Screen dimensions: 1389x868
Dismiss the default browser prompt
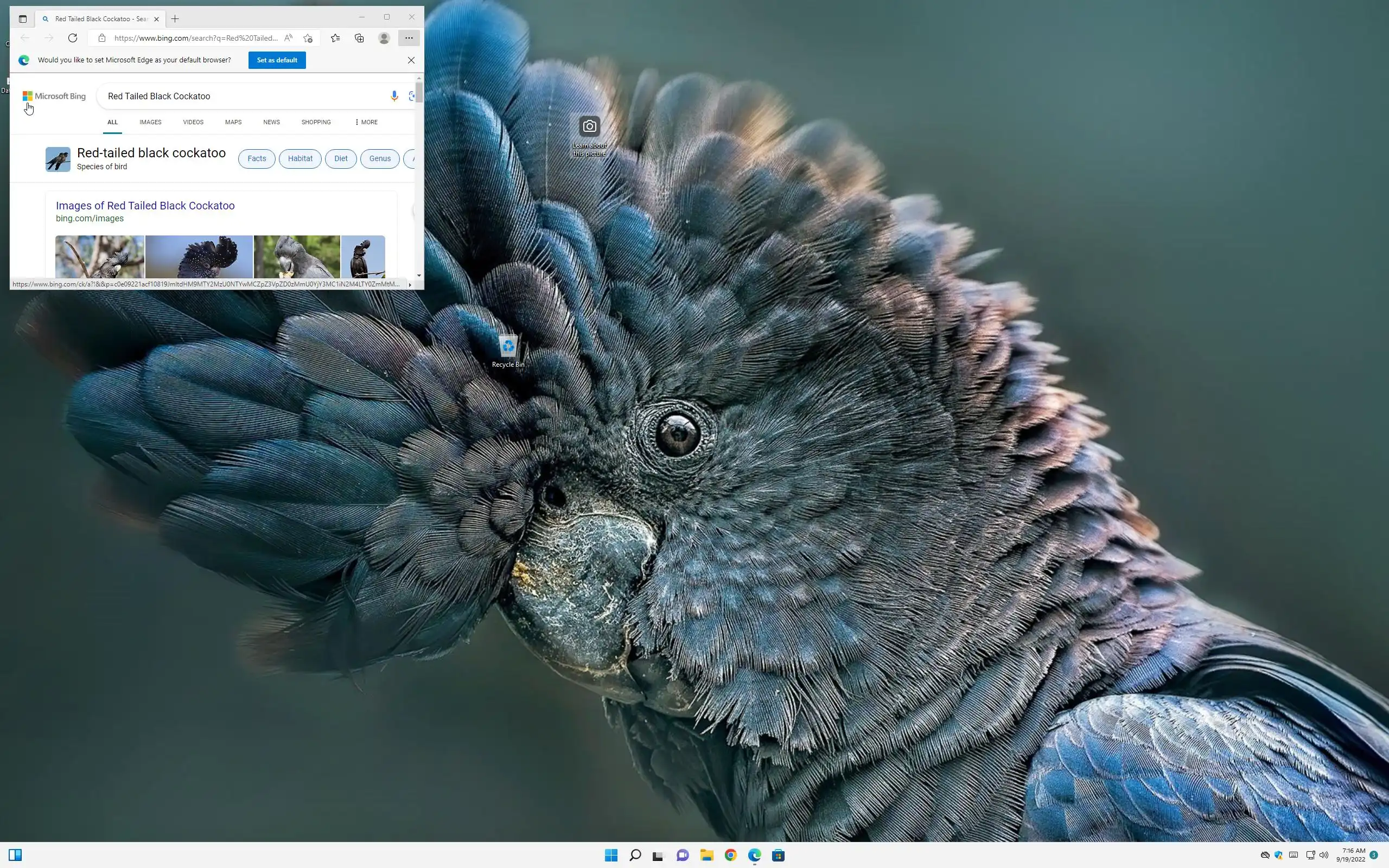tap(411, 60)
